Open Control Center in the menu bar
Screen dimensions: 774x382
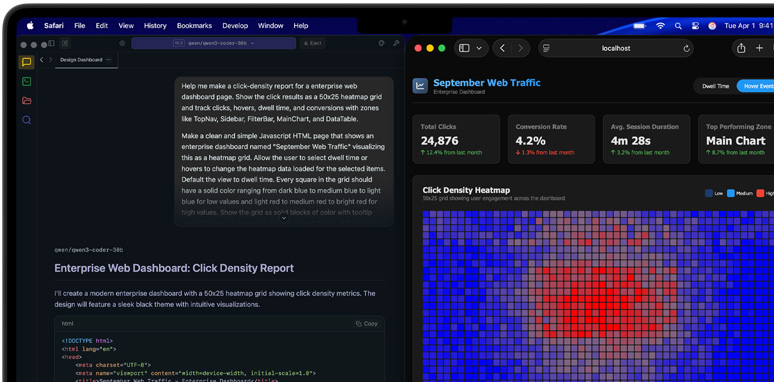coord(695,26)
